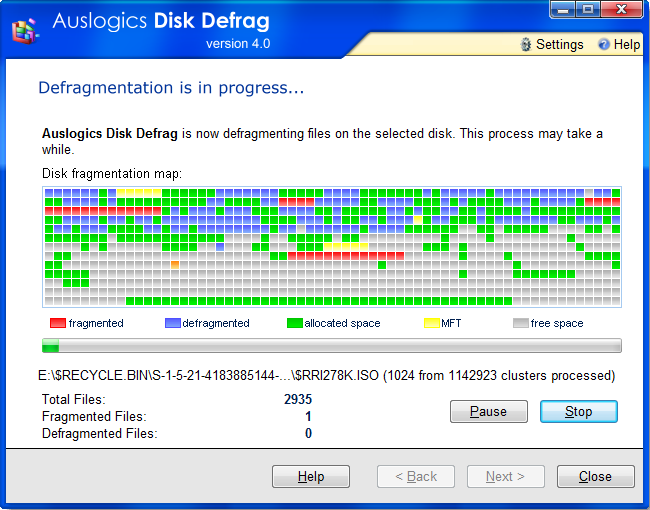Click the Close button at the bottom
The image size is (650, 510).
tap(596, 476)
